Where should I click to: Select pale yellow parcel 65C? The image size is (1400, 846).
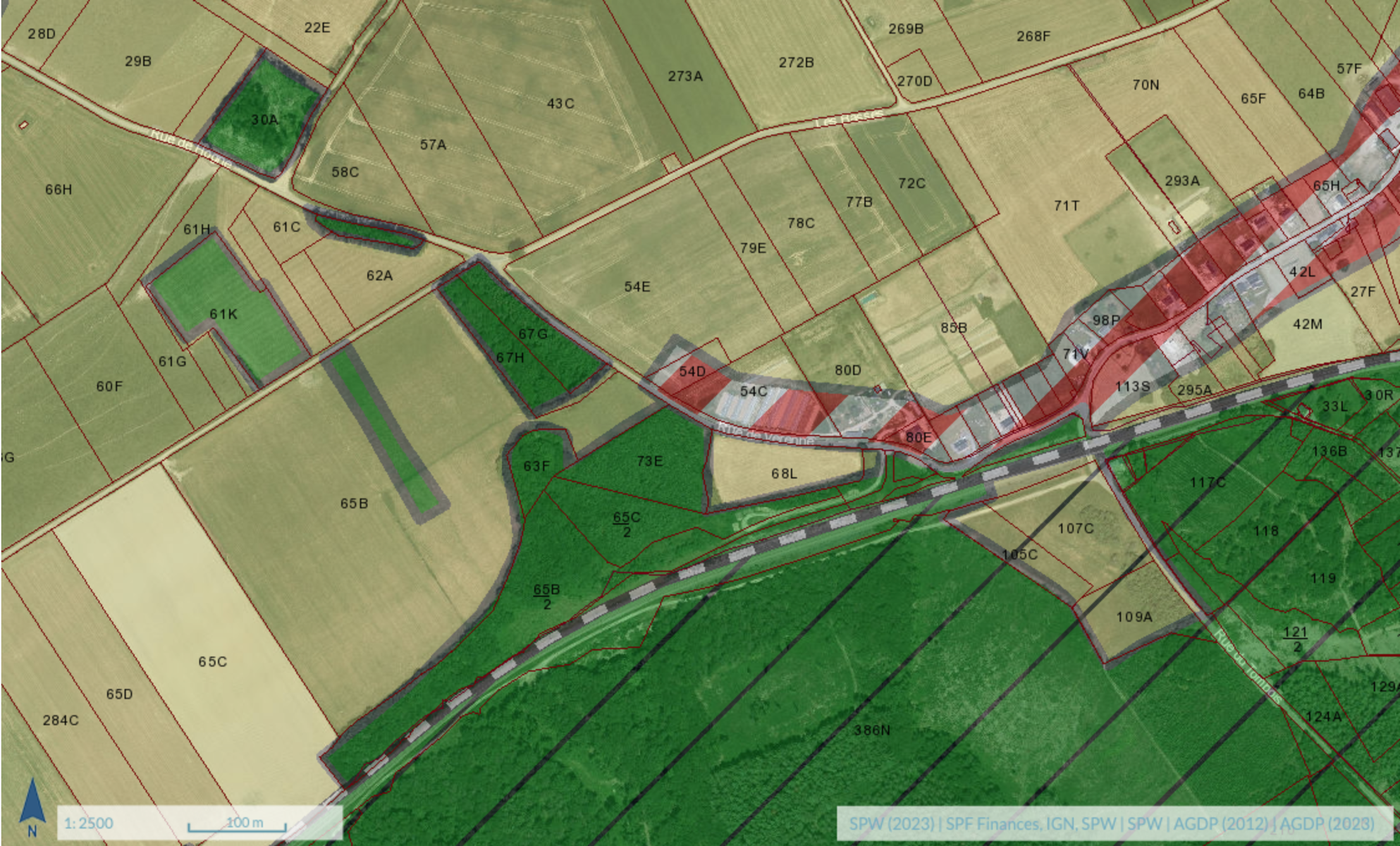[x=212, y=661]
